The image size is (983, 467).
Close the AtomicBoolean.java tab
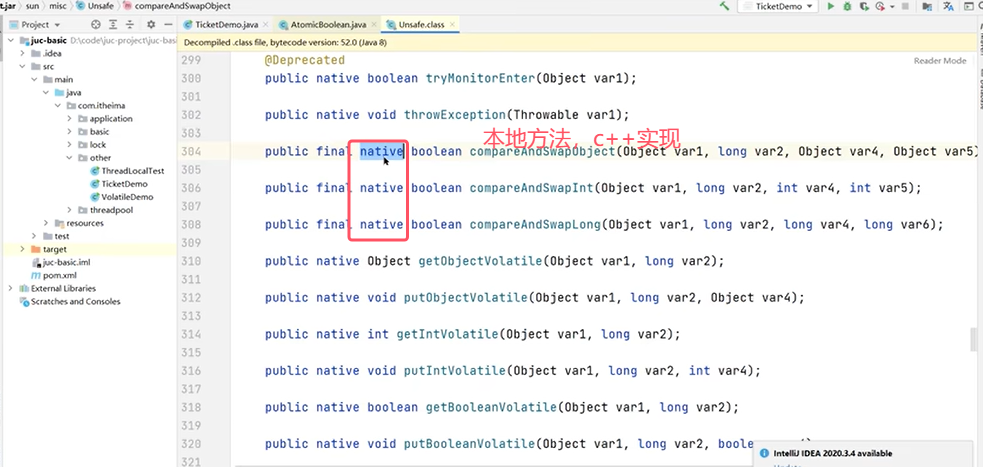pos(374,24)
